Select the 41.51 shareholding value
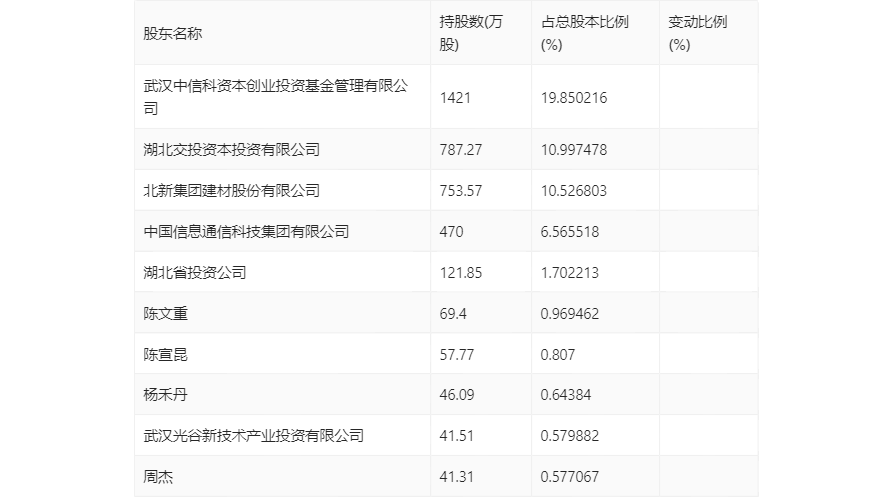893x497 pixels. click(456, 436)
